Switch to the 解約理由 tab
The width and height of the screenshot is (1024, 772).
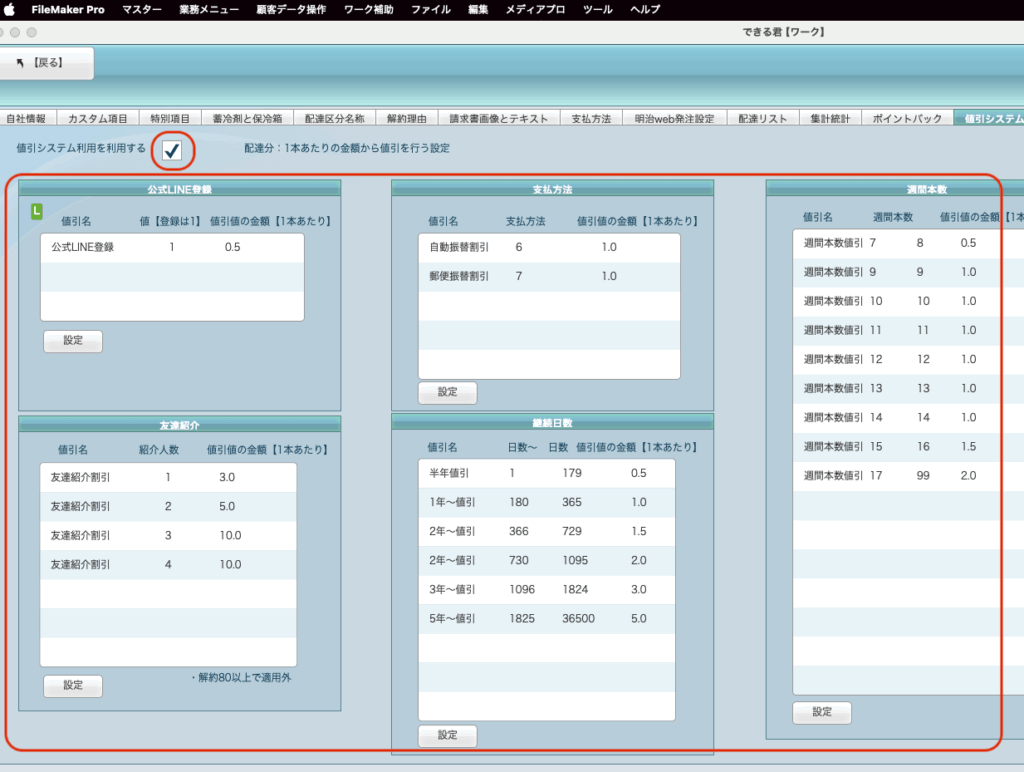pyautogui.click(x=407, y=118)
